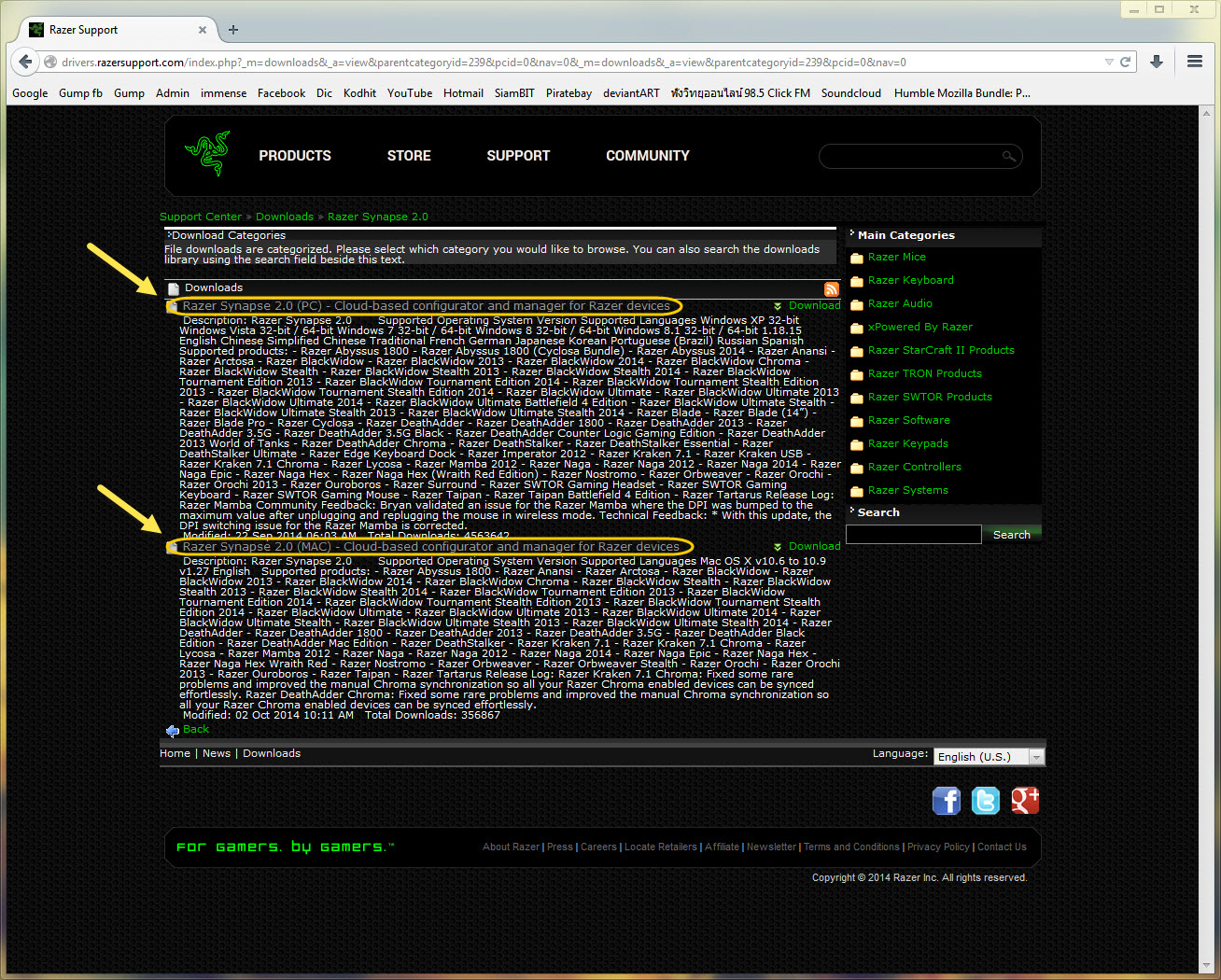The image size is (1221, 980).
Task: Click the Google Plus icon
Action: point(1025,801)
